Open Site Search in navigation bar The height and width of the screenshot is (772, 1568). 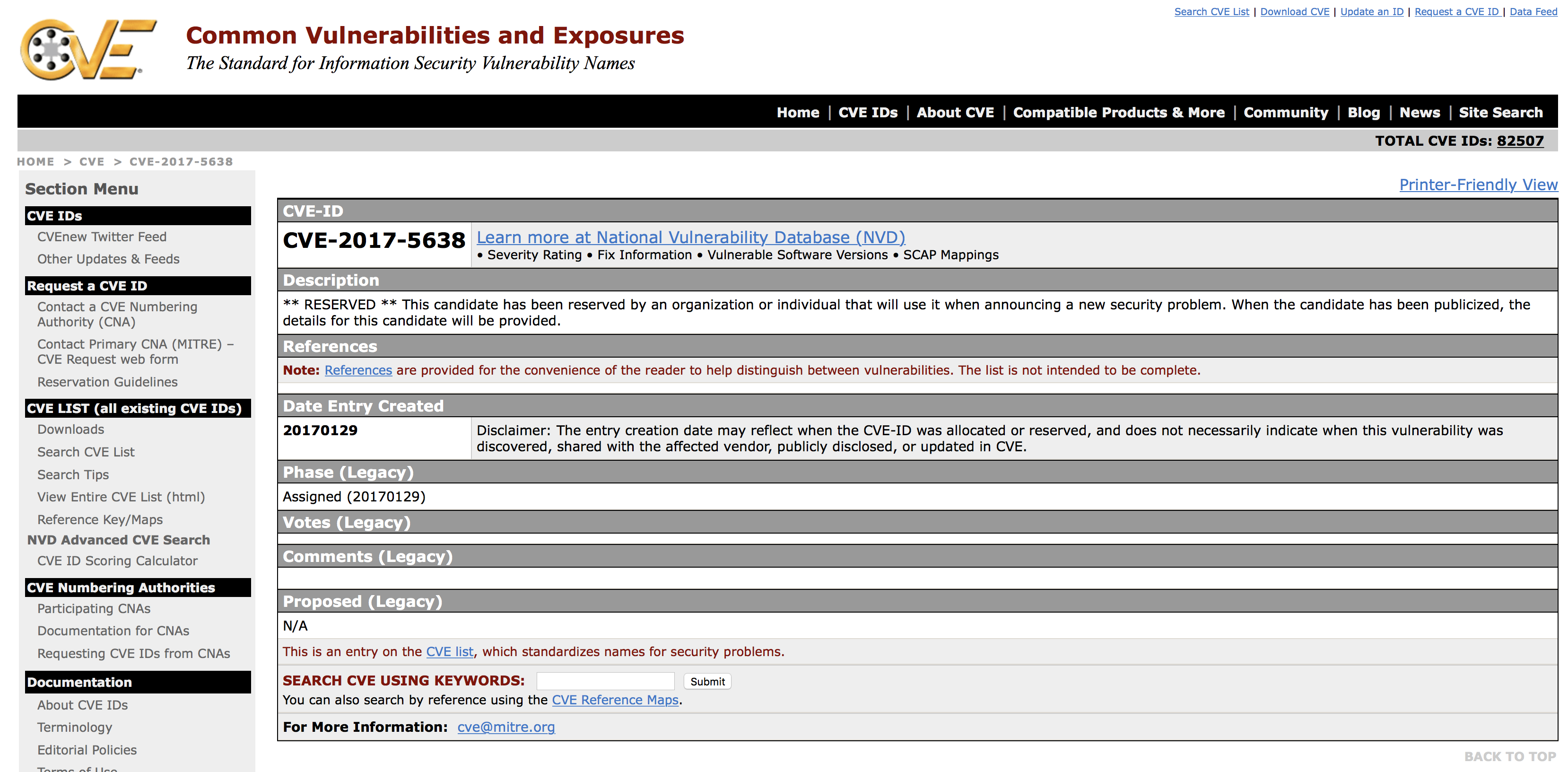tap(1500, 113)
